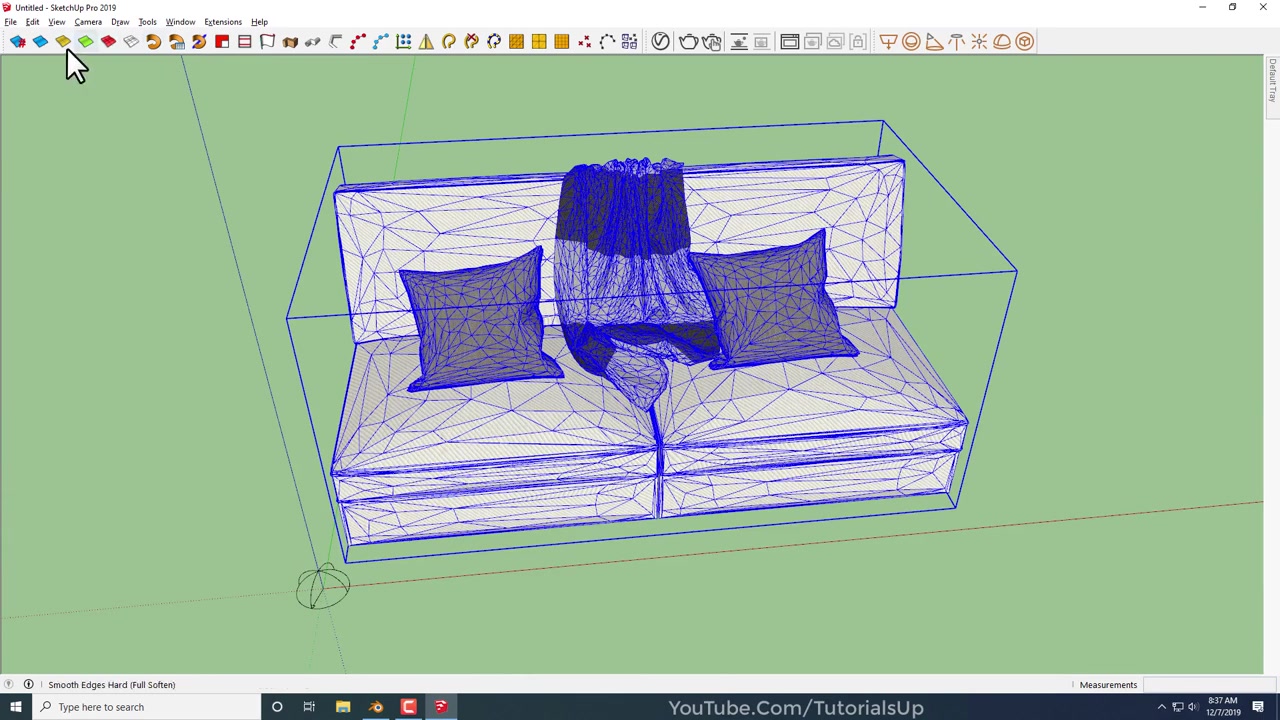Open the V-Ray Frame Buffer

coord(789,41)
